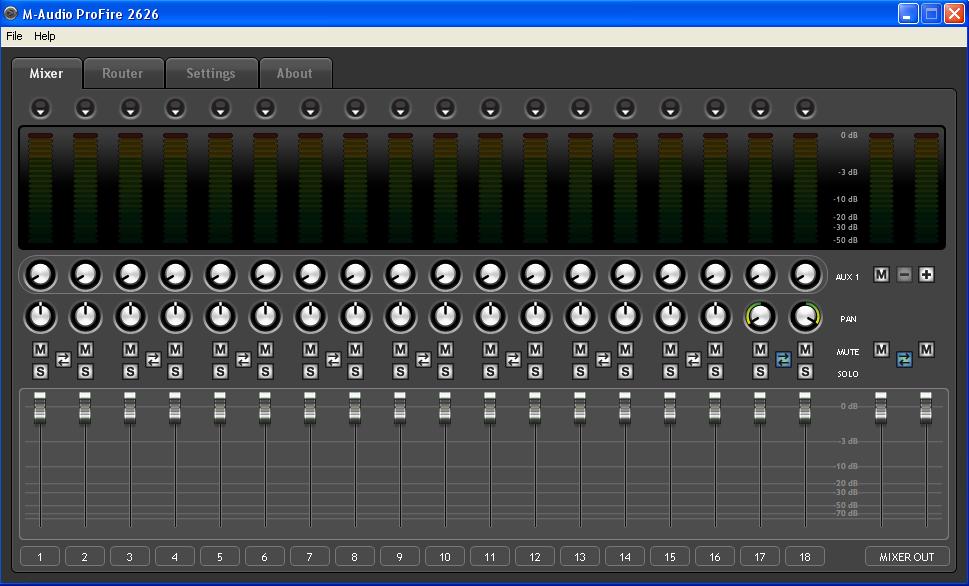The width and height of the screenshot is (969, 586).
Task: Click the pan knob on channel 16
Action: 715,317
